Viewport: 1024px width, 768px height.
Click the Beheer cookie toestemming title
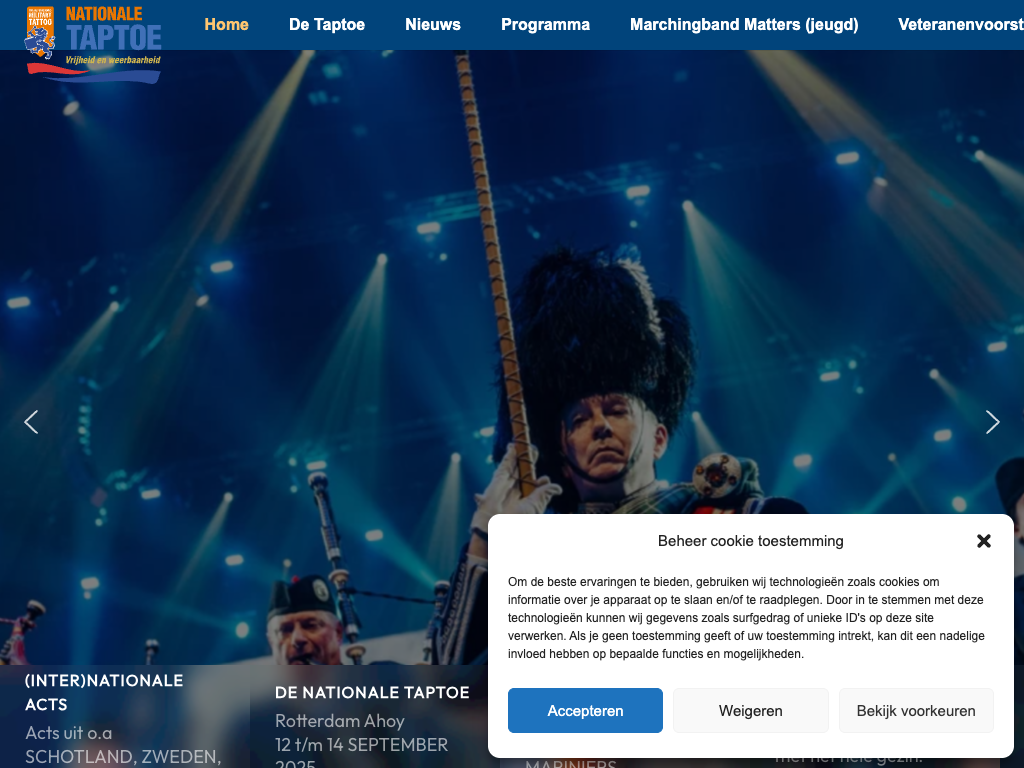[750, 541]
